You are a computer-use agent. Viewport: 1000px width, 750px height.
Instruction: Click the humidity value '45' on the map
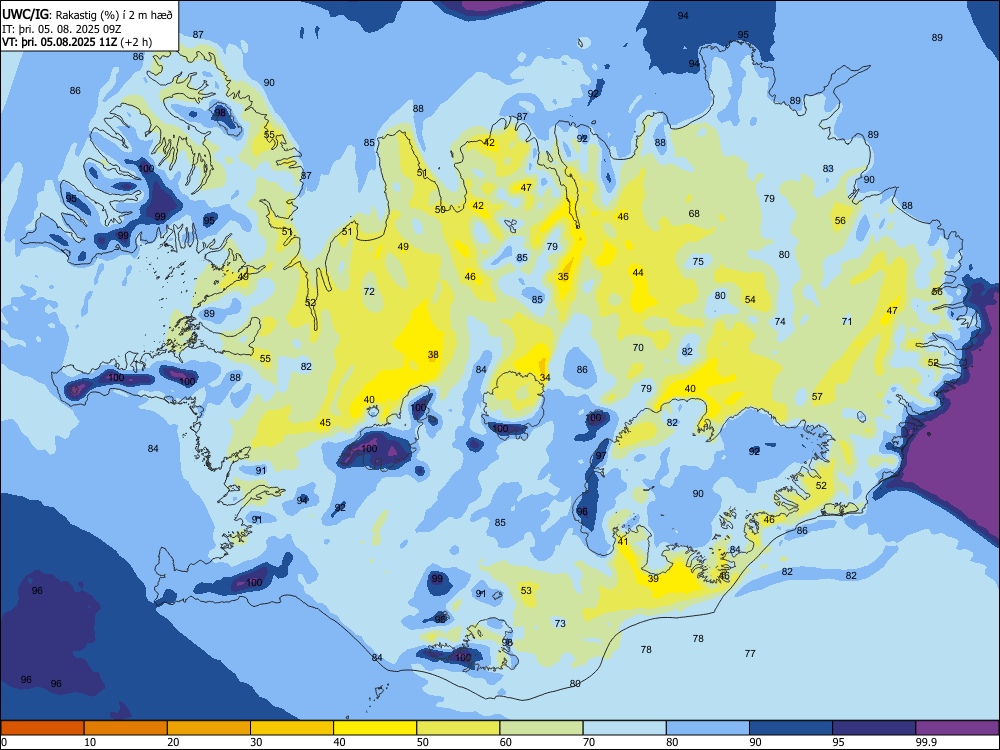coord(325,423)
